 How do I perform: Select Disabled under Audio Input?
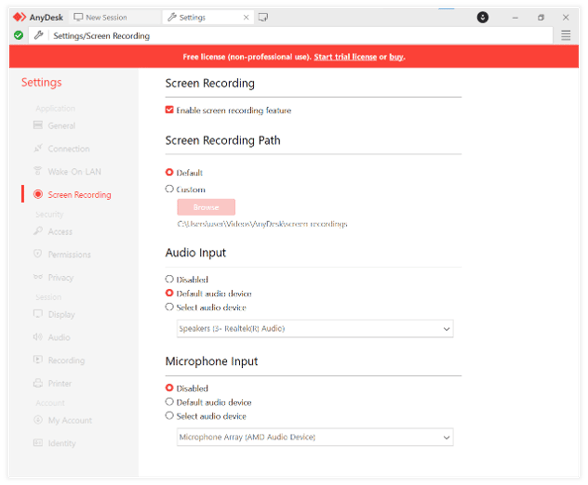tap(170, 279)
